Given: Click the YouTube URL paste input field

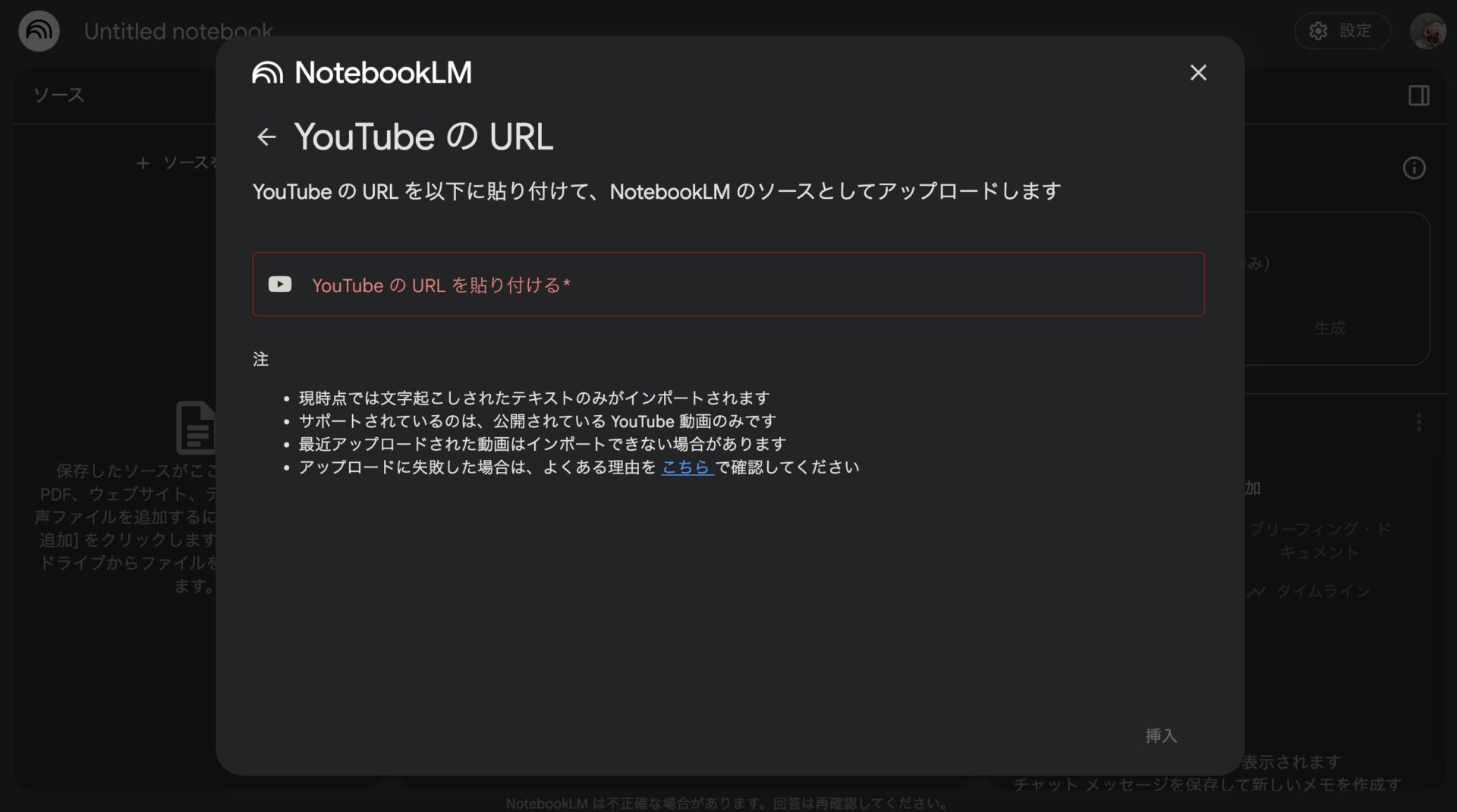Looking at the screenshot, I should tap(728, 285).
